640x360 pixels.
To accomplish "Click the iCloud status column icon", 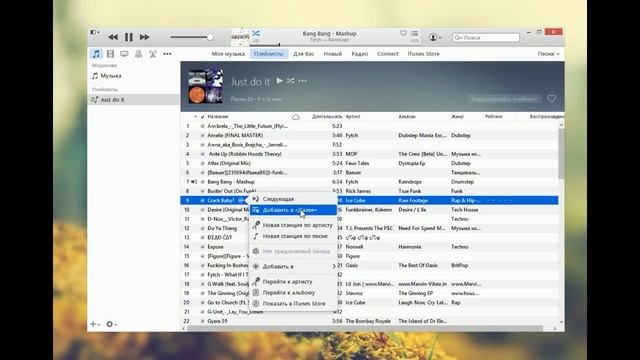I will pyautogui.click(x=296, y=117).
